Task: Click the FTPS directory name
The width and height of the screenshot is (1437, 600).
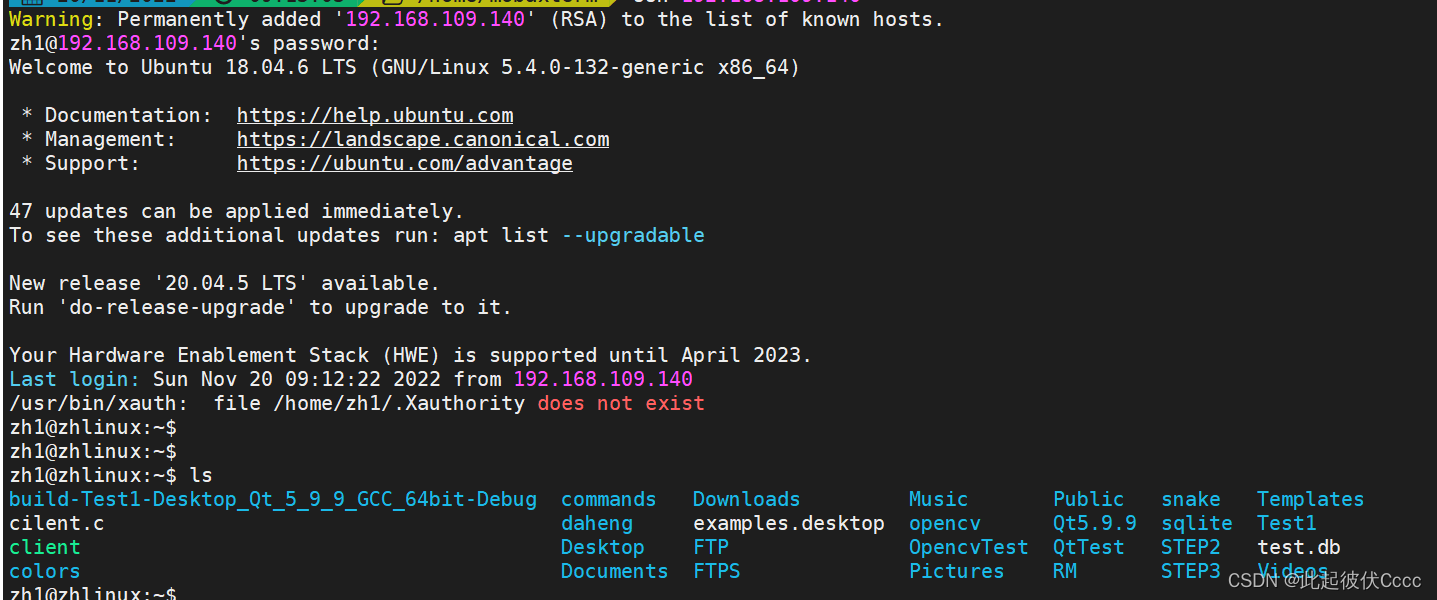Action: [x=717, y=571]
